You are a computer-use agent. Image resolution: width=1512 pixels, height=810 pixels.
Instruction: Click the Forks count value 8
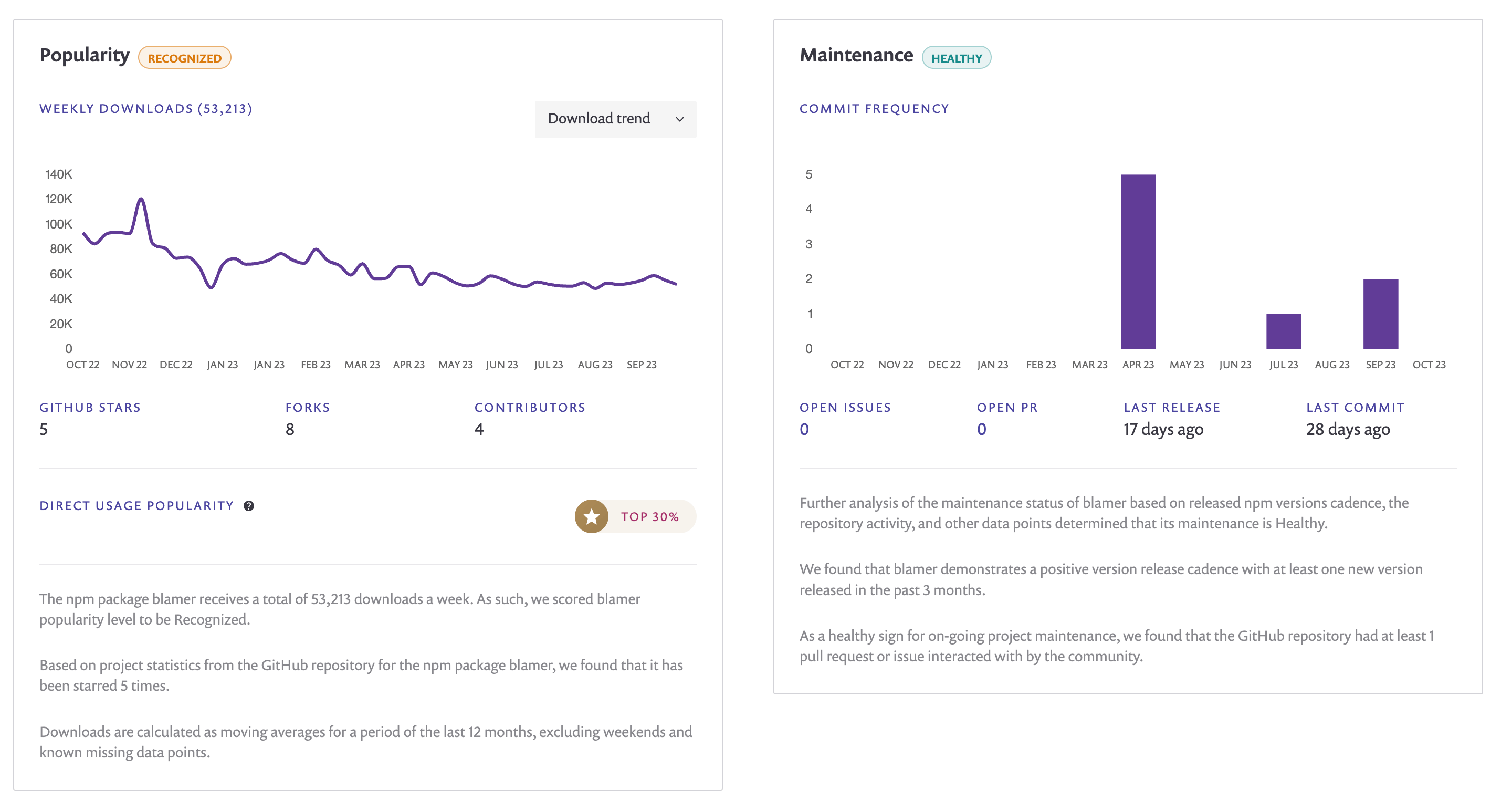[x=289, y=429]
